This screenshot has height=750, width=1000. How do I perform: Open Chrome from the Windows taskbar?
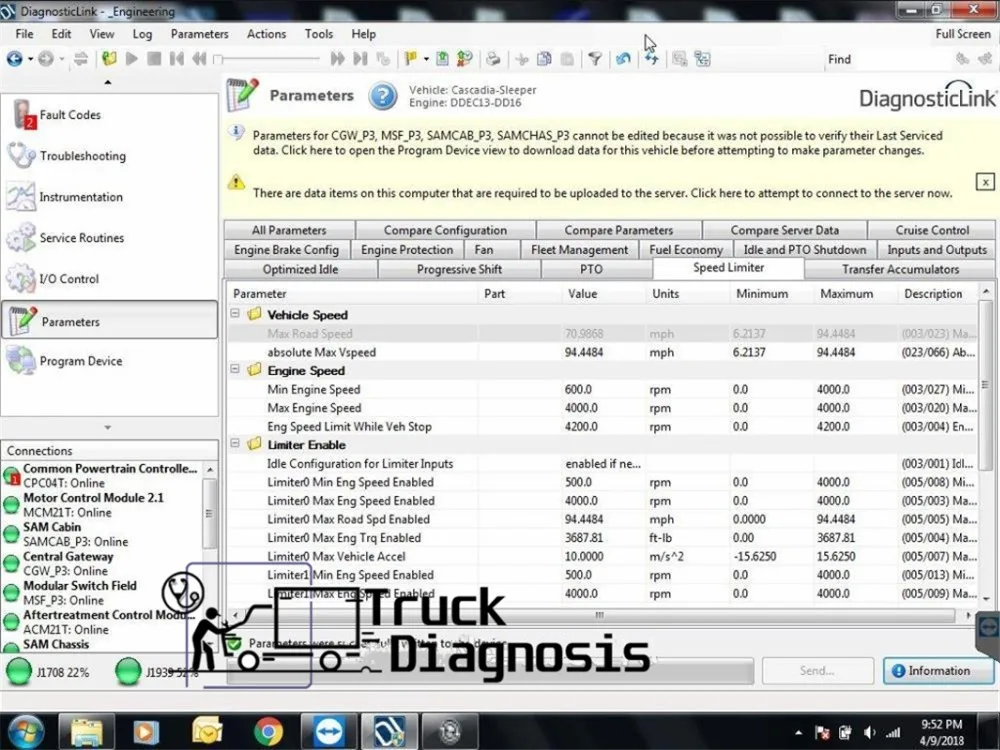268,731
